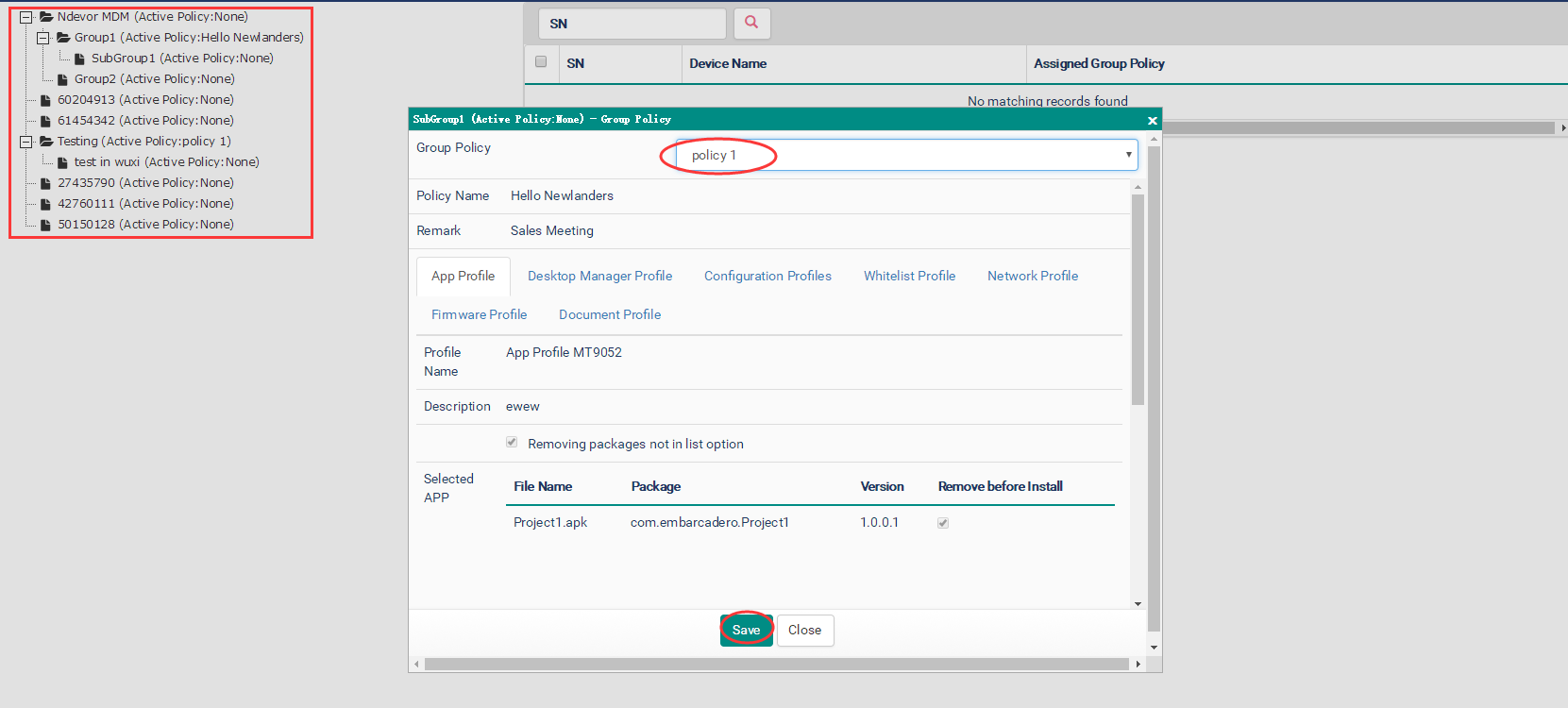Switch to the Desktop Manager Profile tab
The width and height of the screenshot is (1568, 708).
[x=599, y=276]
